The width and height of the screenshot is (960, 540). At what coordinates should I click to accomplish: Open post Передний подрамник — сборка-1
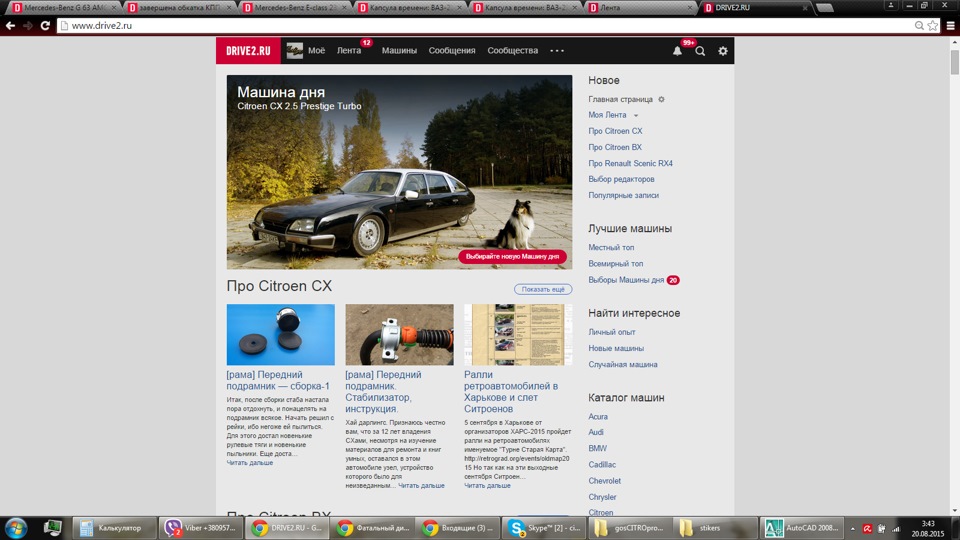click(278, 380)
